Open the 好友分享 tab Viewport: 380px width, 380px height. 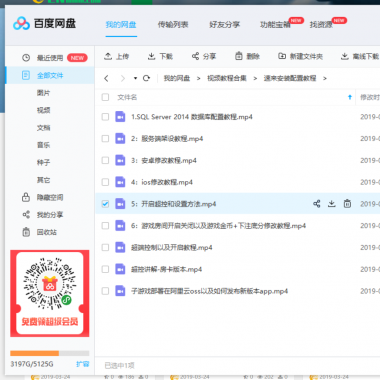224,24
